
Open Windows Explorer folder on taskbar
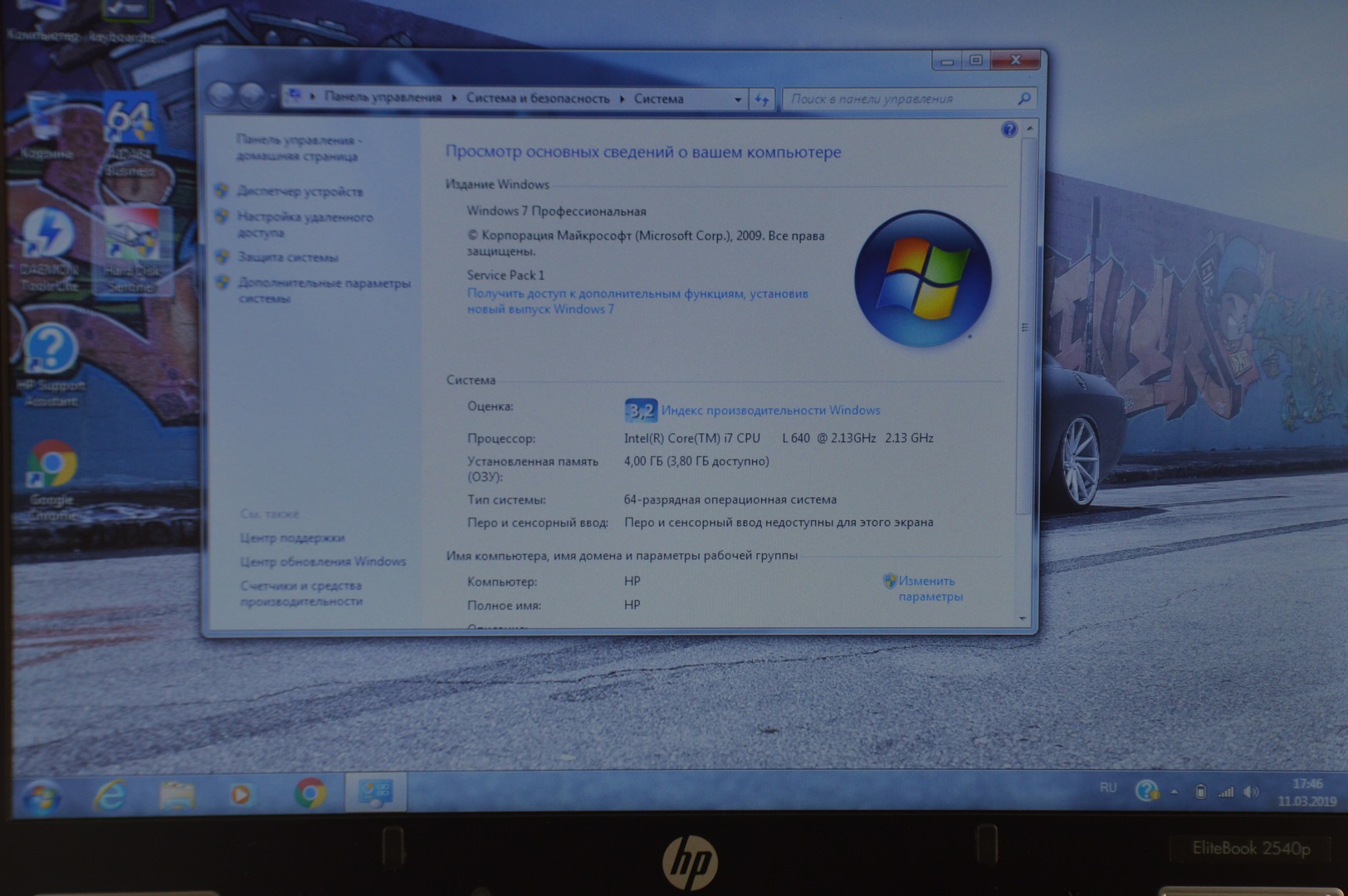pyautogui.click(x=176, y=795)
